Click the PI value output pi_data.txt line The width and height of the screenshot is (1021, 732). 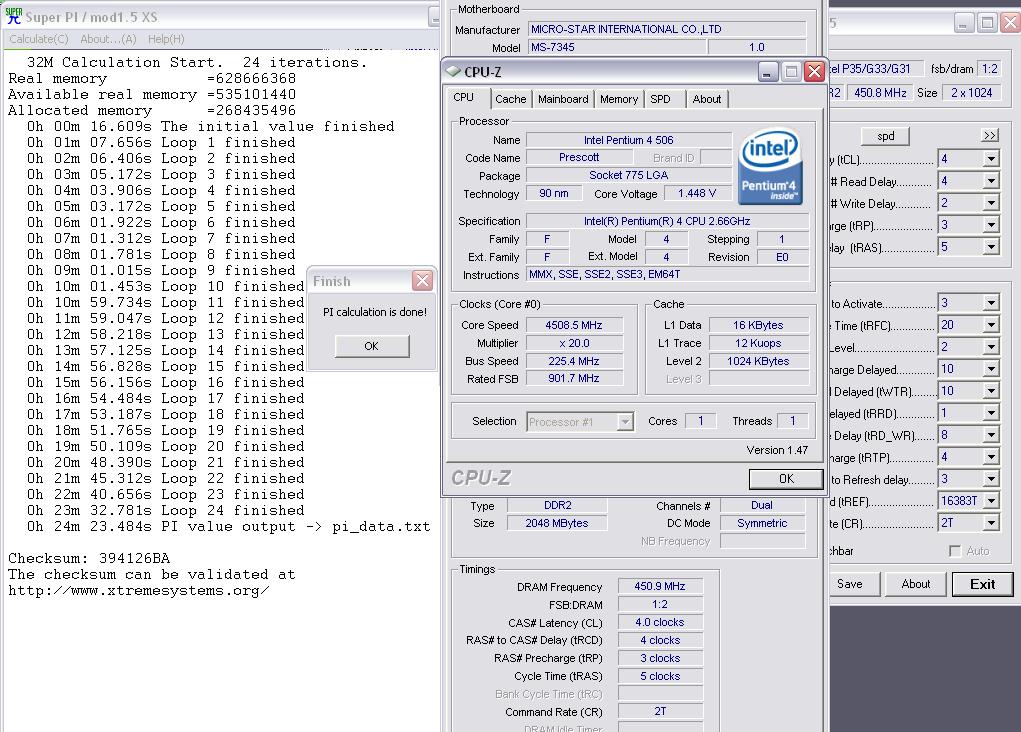(x=228, y=527)
